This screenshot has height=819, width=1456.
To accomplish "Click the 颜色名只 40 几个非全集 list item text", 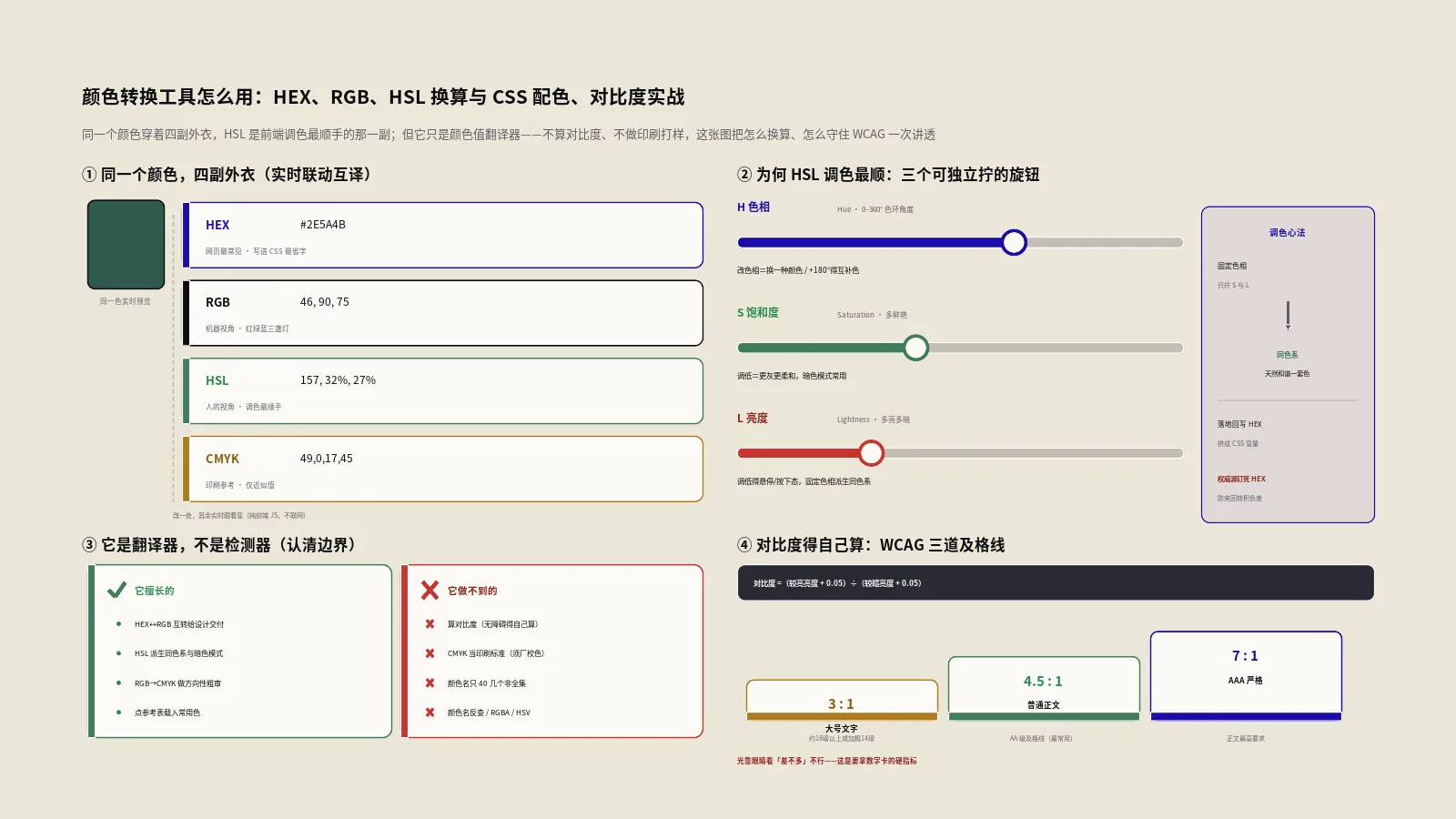I will 487,683.
